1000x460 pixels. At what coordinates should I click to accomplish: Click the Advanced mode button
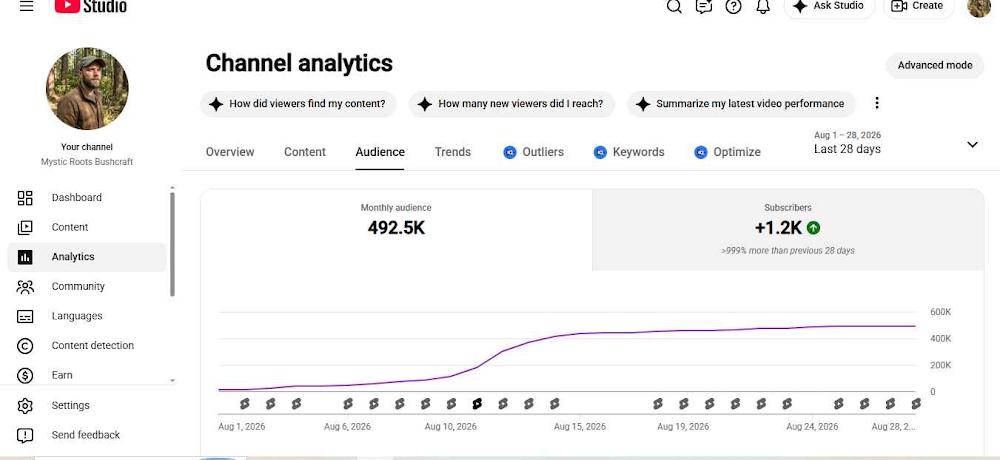[x=935, y=65]
